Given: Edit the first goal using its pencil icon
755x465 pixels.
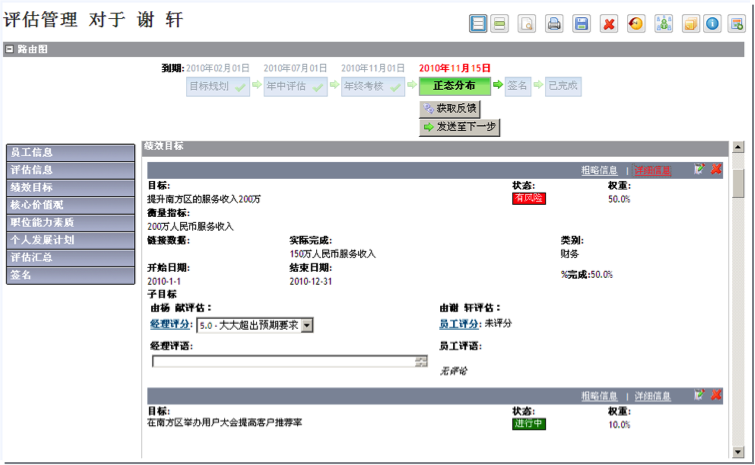Looking at the screenshot, I should pos(699,170).
